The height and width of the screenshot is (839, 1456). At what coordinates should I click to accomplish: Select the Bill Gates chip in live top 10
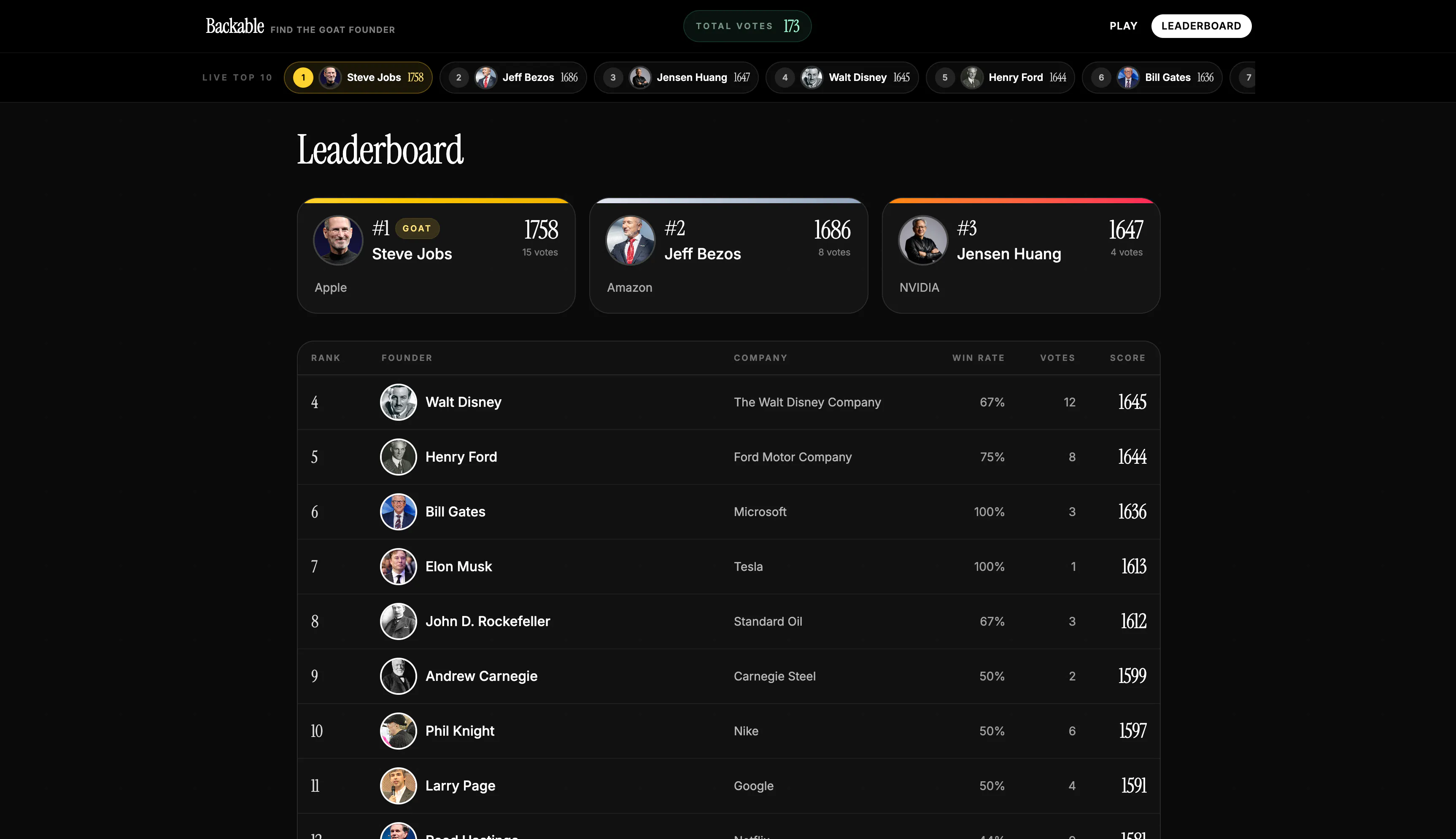click(1152, 77)
